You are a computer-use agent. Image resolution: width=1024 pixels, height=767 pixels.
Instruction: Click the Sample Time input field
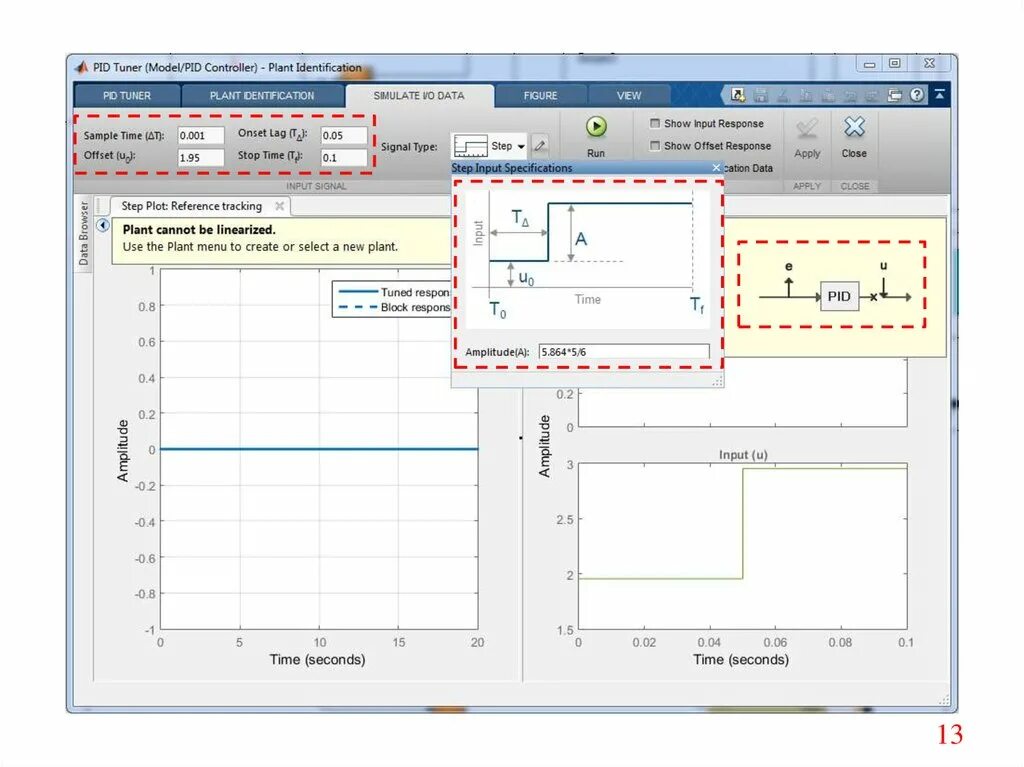(x=200, y=135)
